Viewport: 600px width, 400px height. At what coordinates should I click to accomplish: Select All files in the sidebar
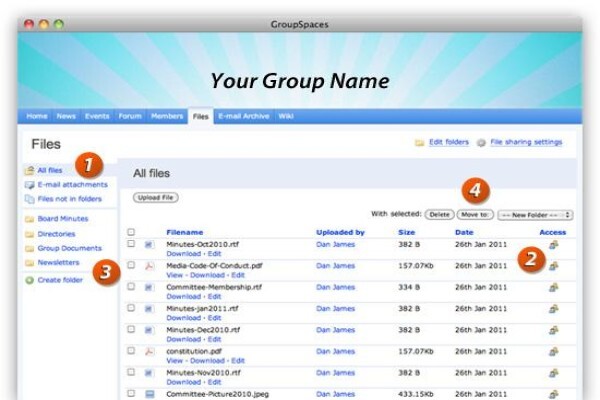click(50, 170)
